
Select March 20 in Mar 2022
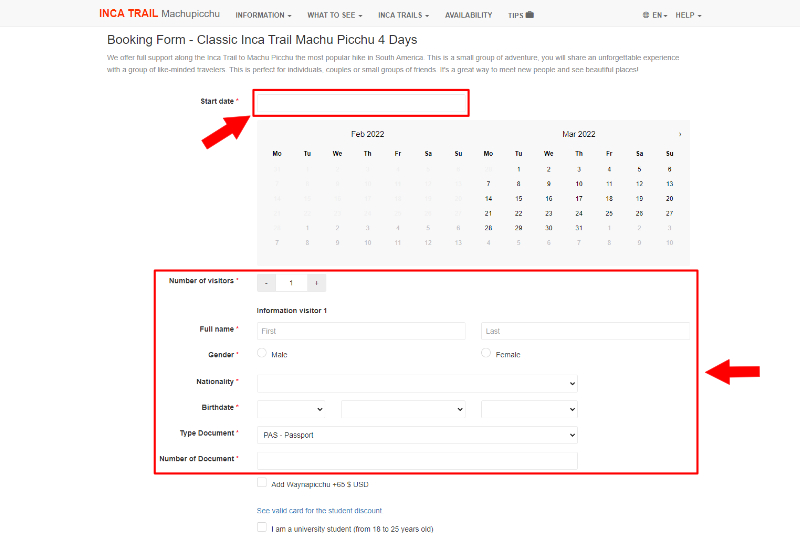coord(669,198)
